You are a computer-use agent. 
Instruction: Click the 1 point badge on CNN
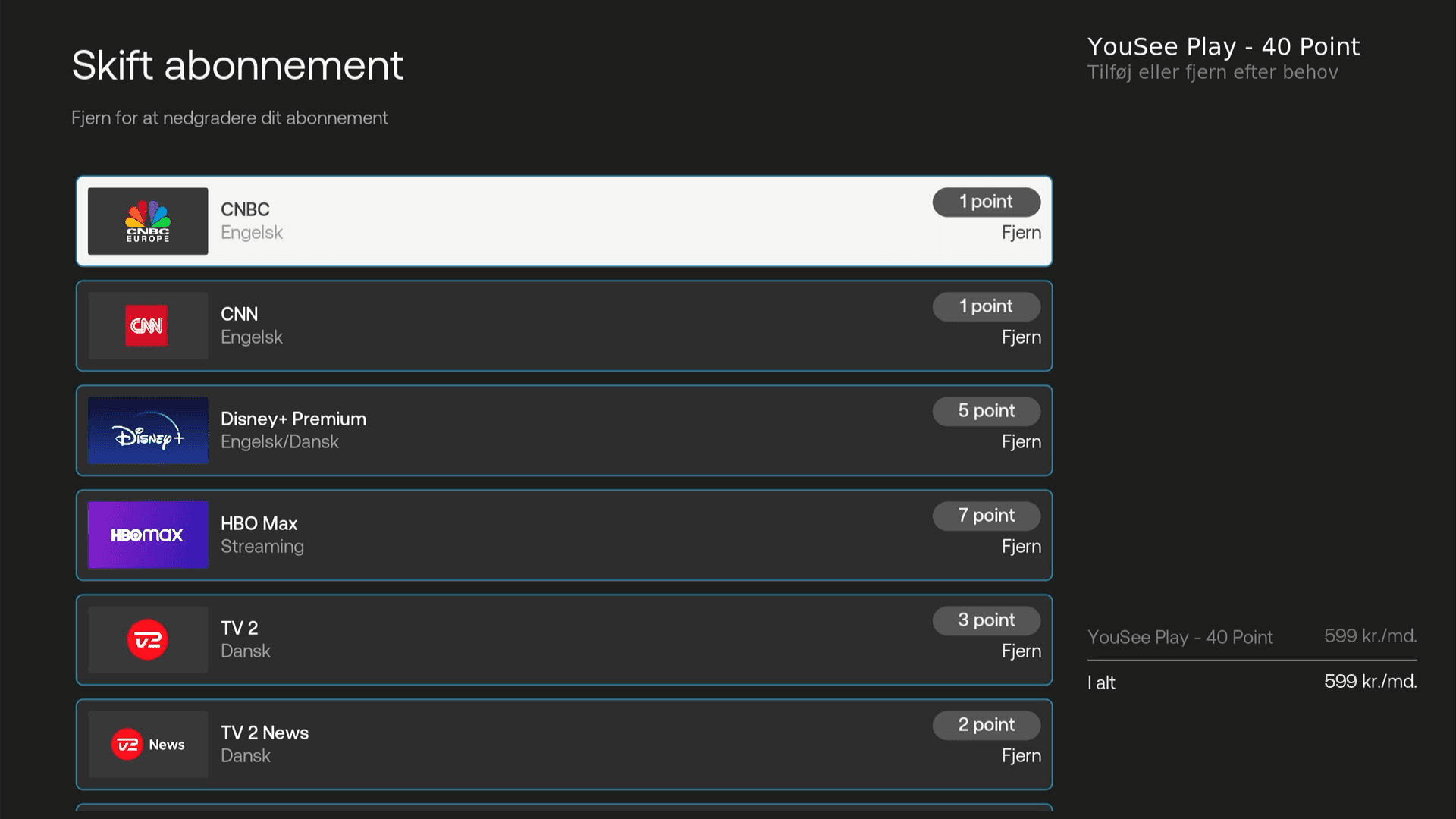(x=987, y=306)
